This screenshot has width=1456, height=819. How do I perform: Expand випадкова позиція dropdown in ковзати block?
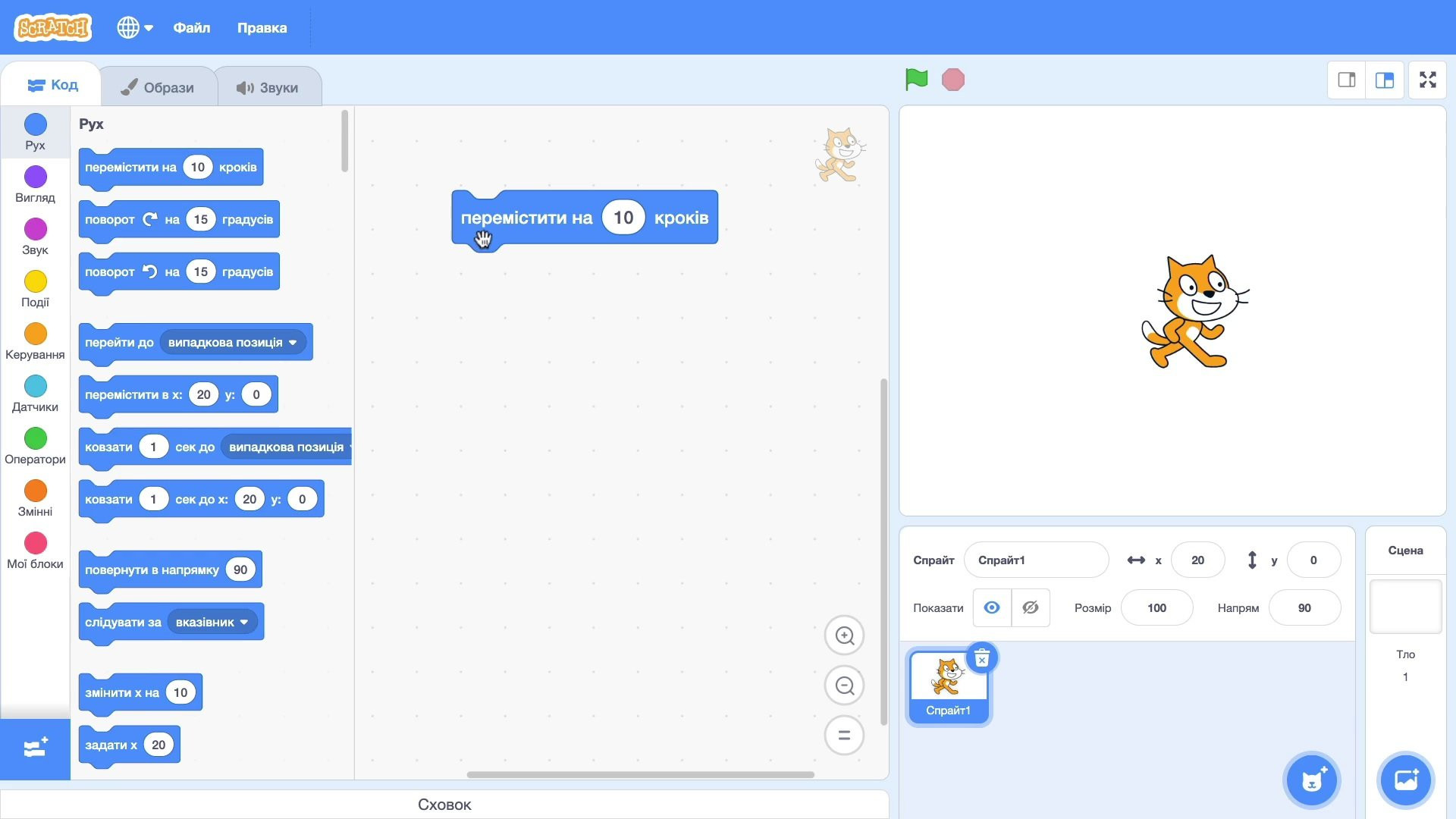click(x=287, y=447)
